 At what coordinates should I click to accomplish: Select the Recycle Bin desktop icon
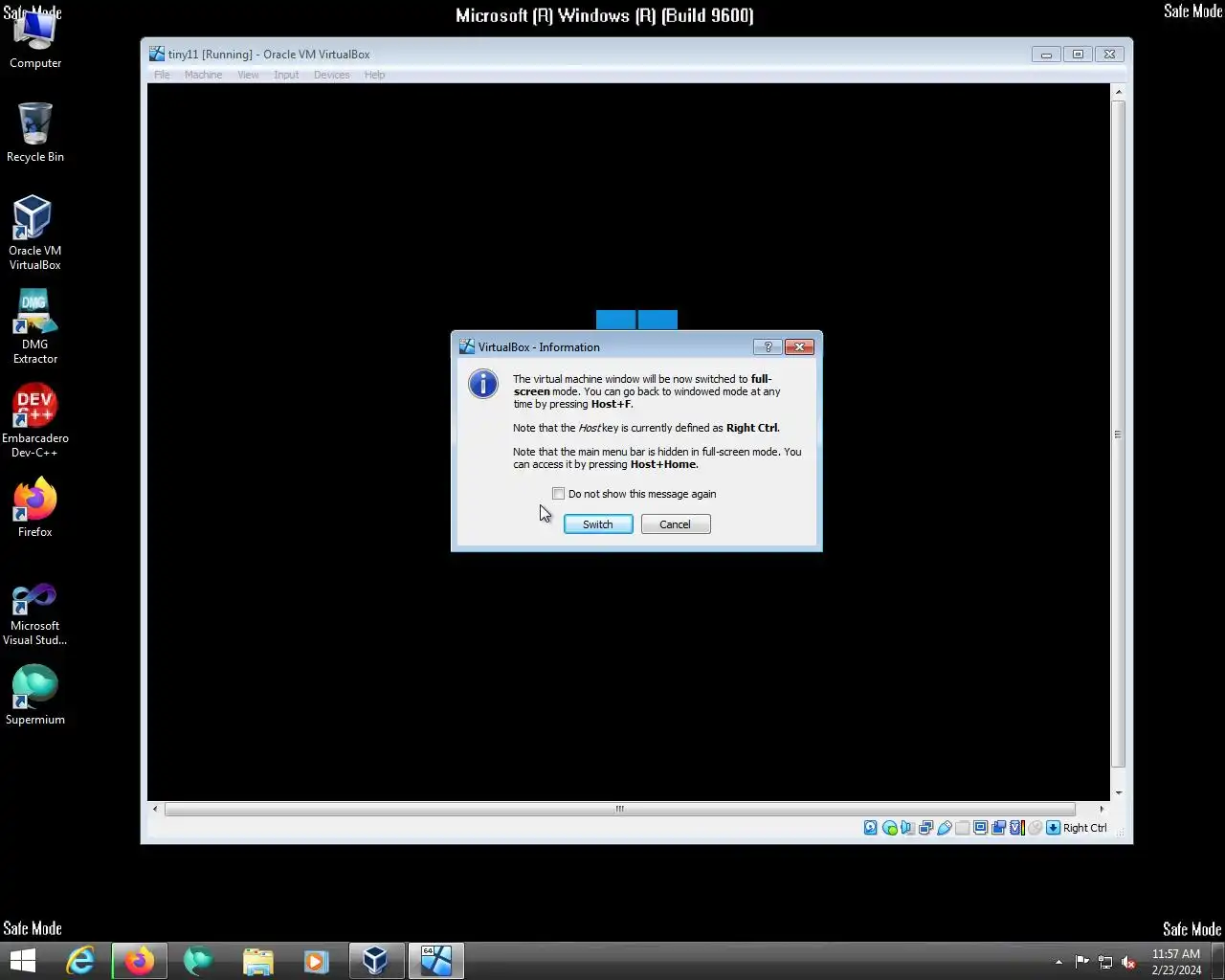pyautogui.click(x=35, y=132)
